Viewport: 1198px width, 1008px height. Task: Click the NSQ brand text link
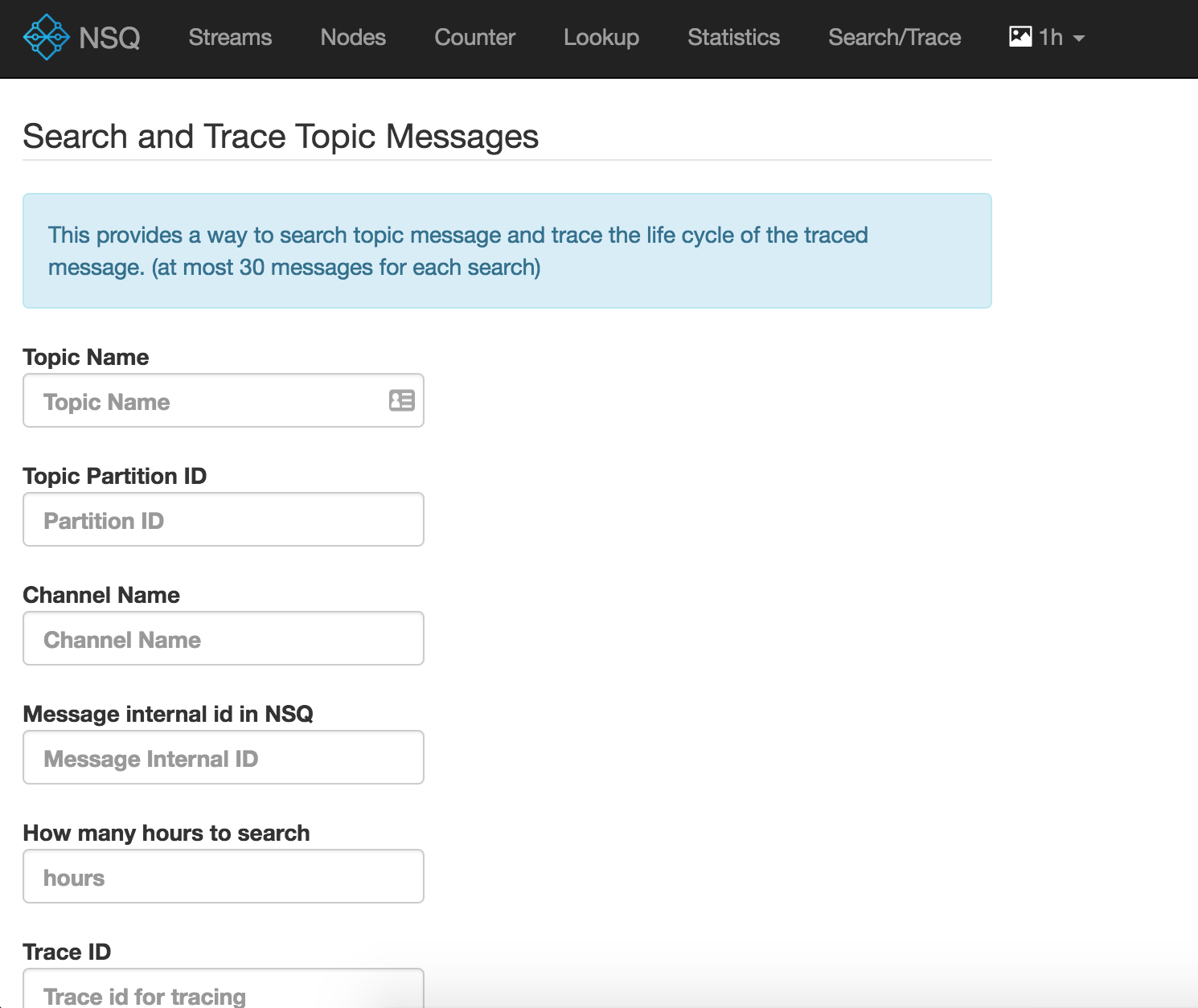coord(109,37)
